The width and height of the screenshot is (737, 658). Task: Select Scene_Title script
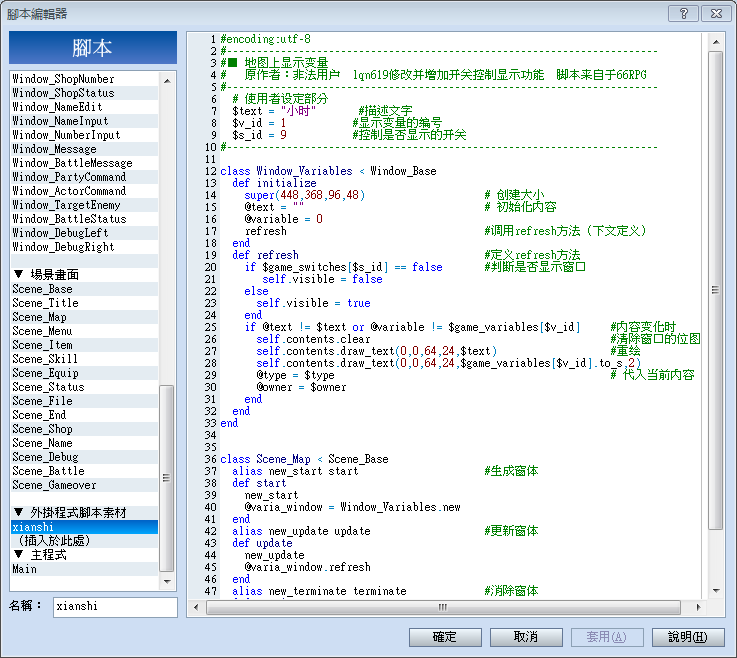(85, 303)
